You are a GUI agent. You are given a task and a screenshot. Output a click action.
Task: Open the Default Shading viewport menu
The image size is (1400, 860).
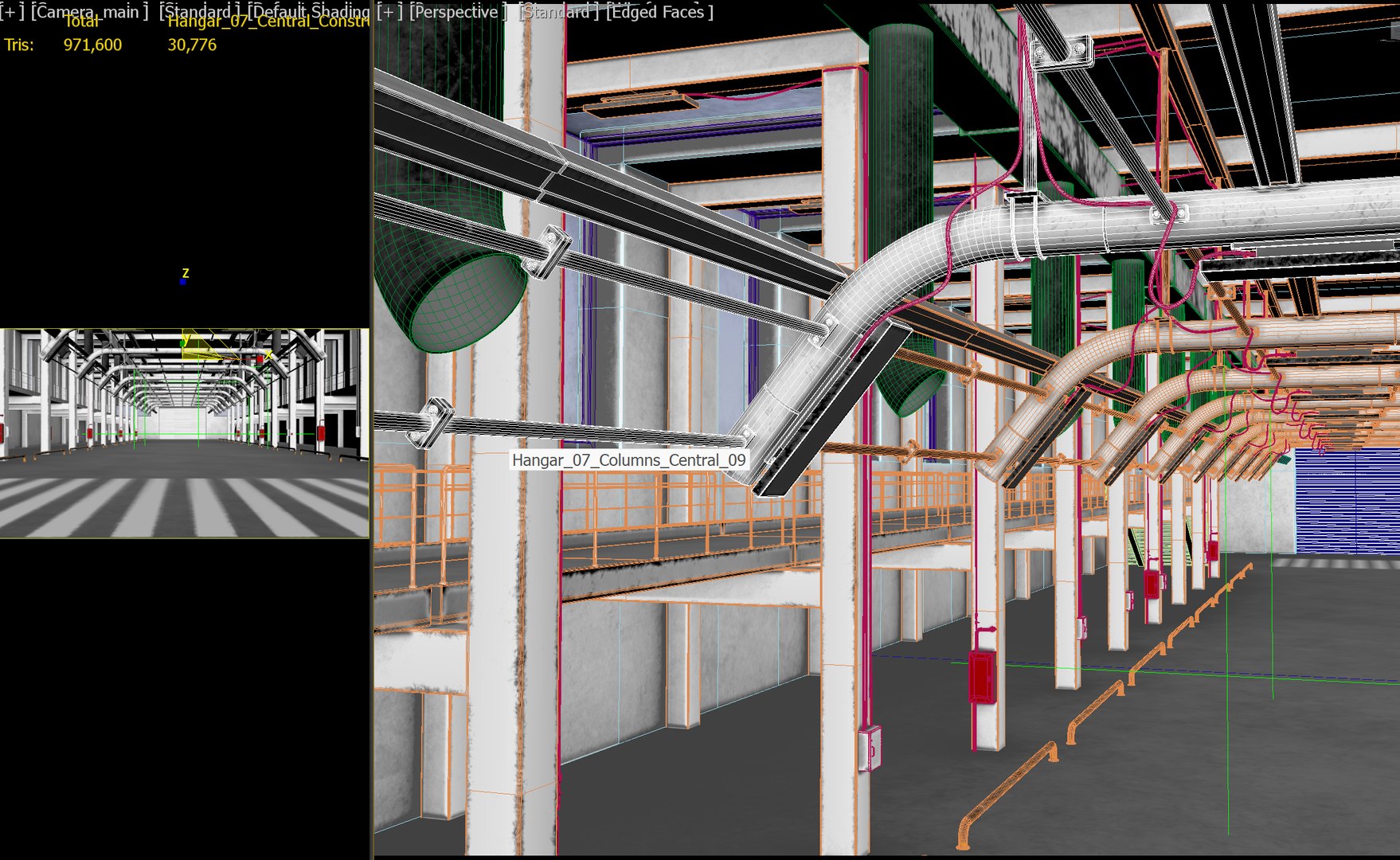point(309,12)
